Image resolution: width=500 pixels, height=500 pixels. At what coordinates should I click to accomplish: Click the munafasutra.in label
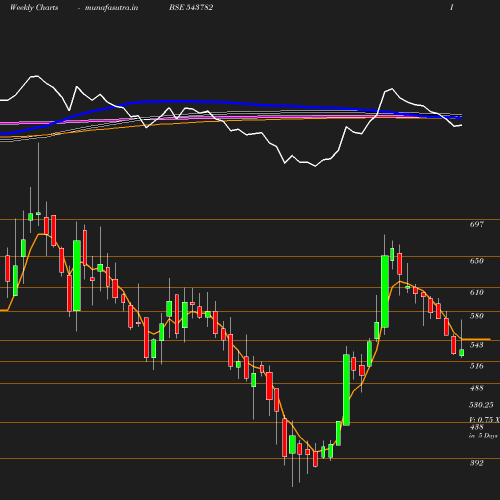(x=111, y=8)
